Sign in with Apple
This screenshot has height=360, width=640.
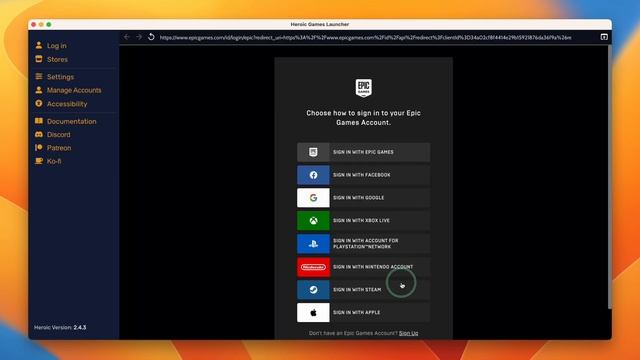point(363,313)
